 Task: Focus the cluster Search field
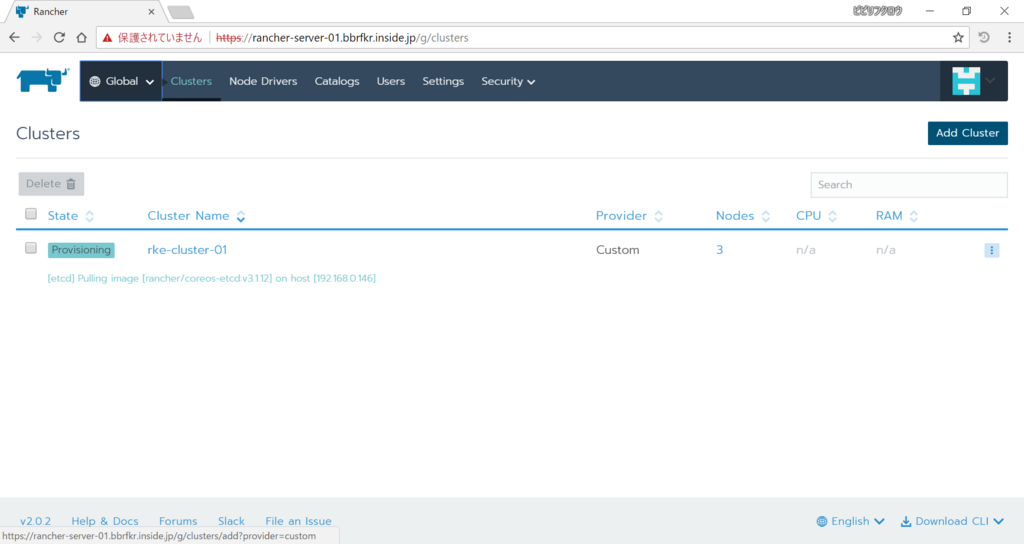(x=908, y=185)
